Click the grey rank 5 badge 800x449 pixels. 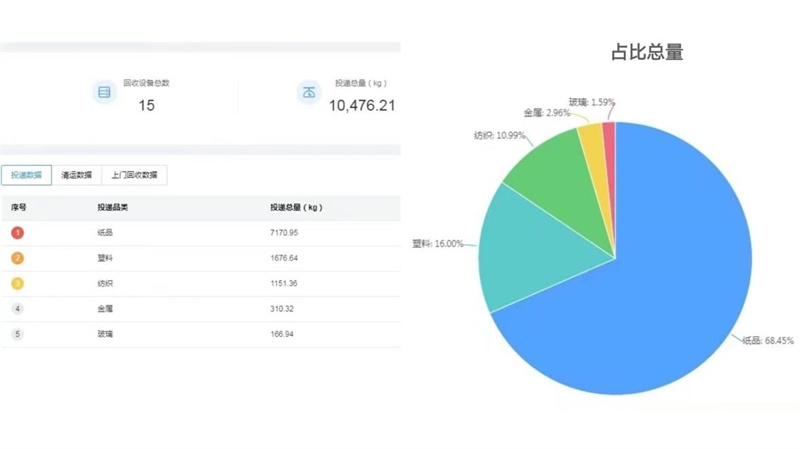click(17, 333)
